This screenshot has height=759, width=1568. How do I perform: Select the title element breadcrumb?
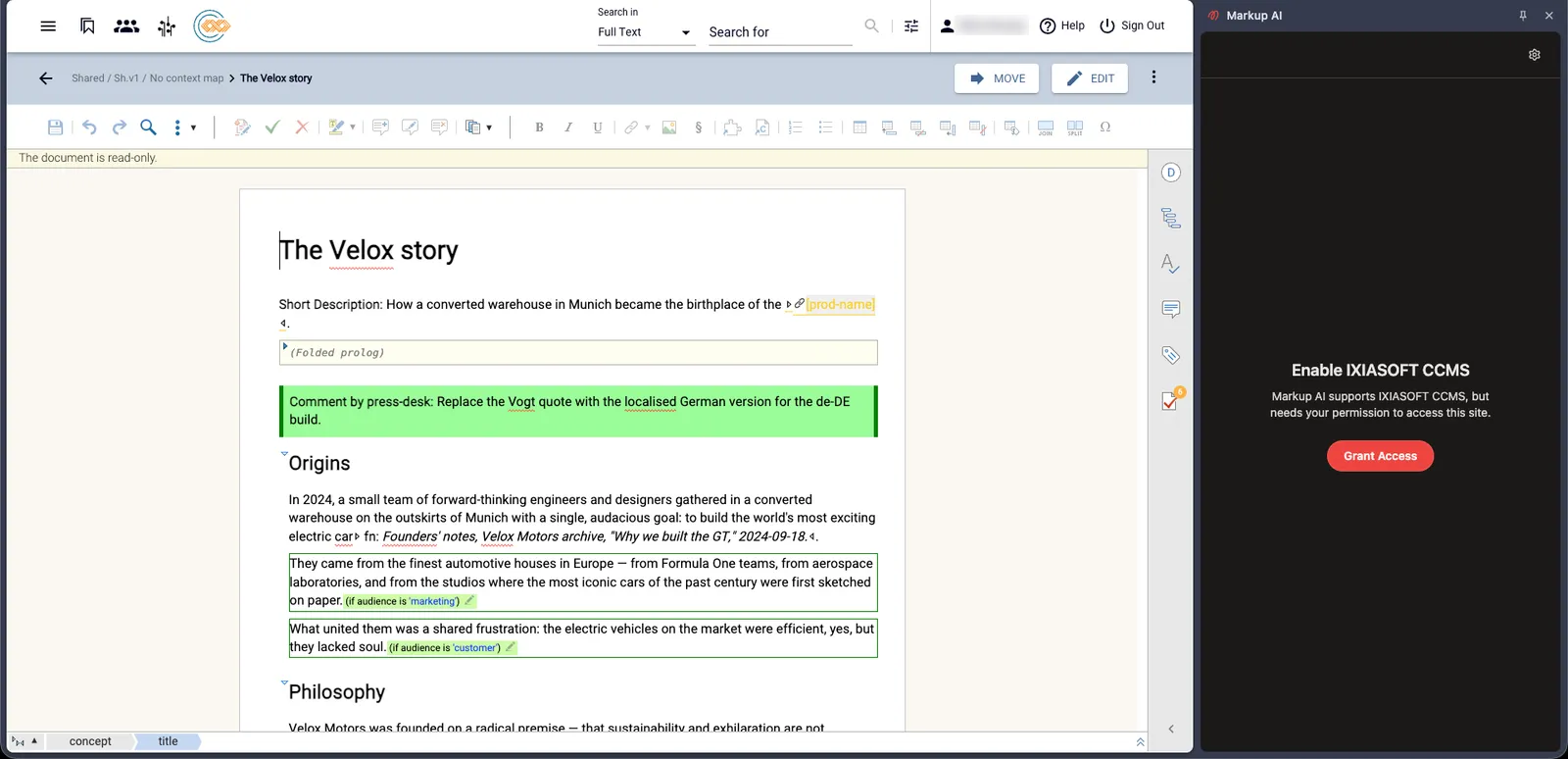click(x=168, y=741)
